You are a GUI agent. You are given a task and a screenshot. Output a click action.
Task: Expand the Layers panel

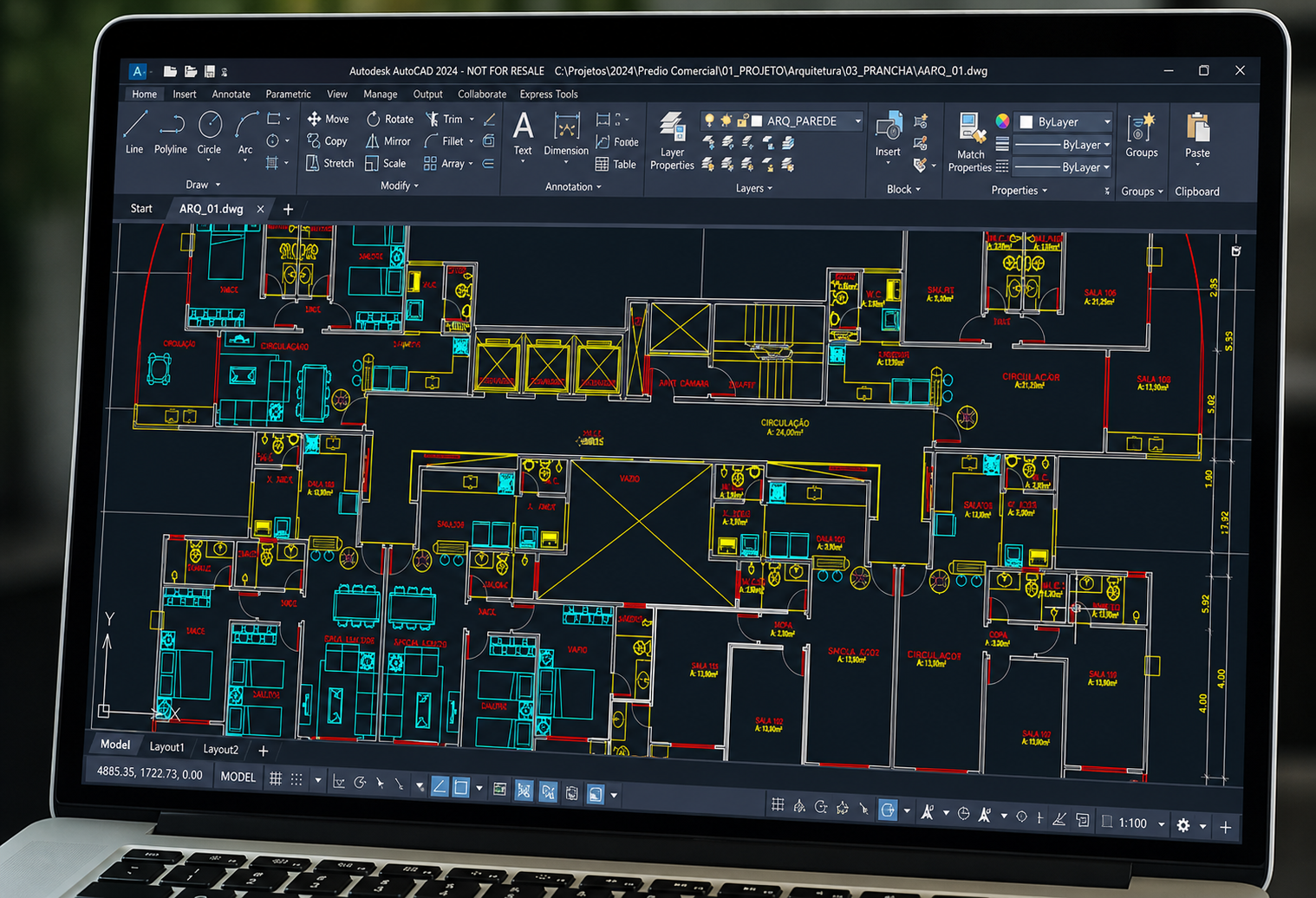(x=754, y=188)
